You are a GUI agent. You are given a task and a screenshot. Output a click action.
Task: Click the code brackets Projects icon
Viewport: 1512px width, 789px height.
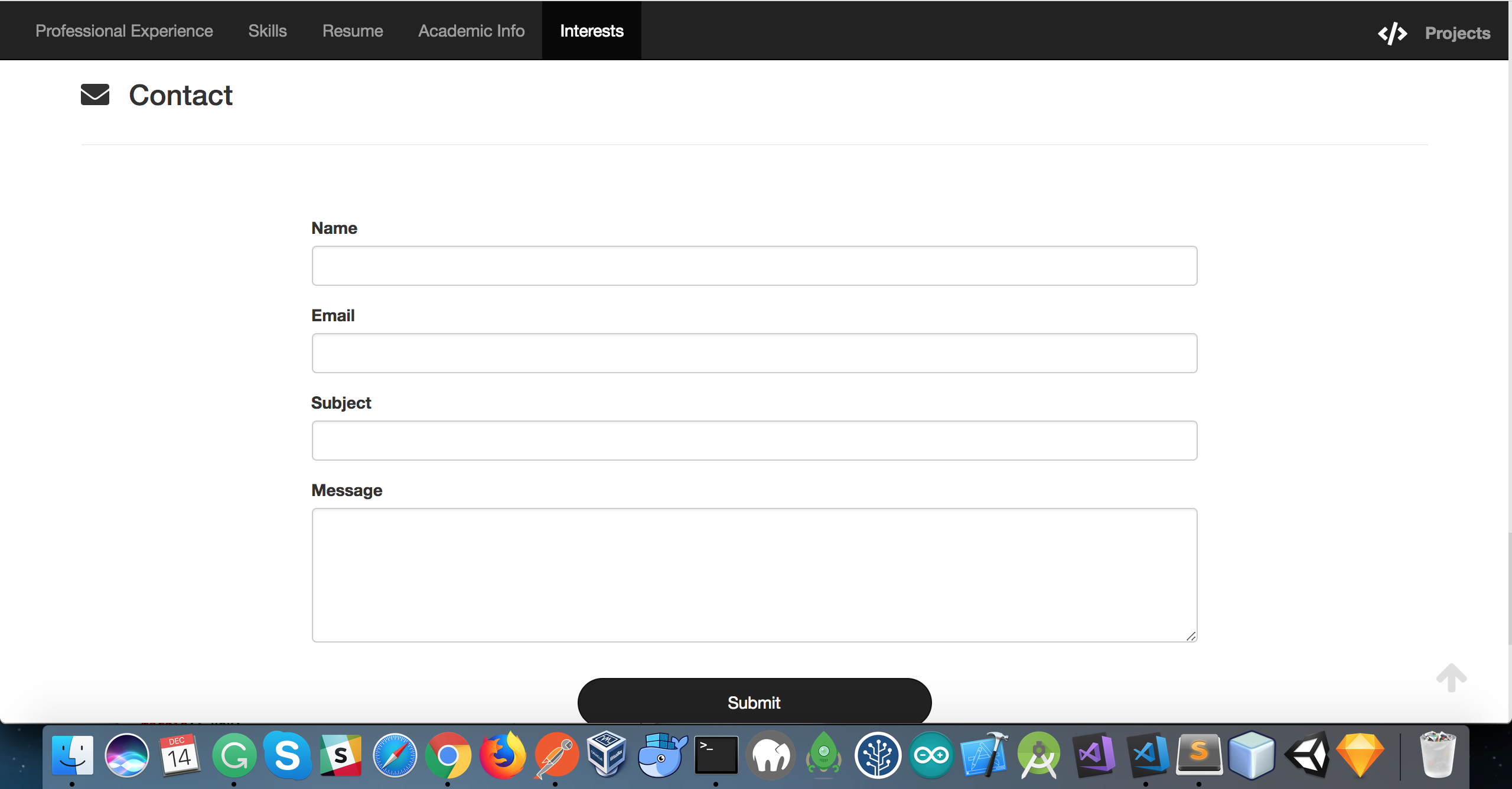click(x=1392, y=33)
